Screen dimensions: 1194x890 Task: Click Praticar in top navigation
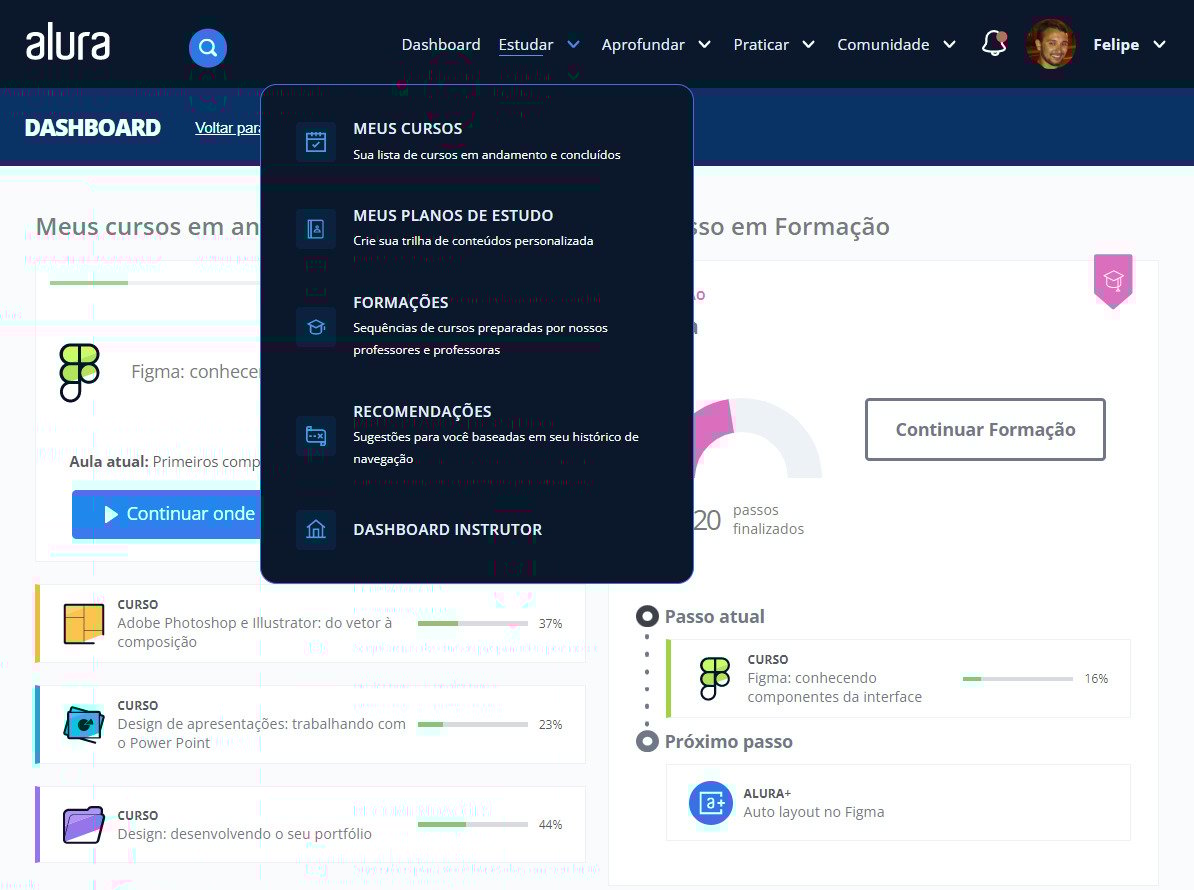point(761,45)
